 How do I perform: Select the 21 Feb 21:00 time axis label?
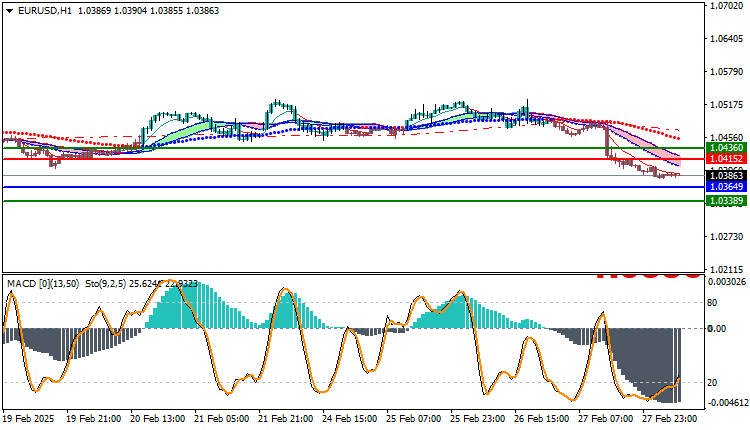coord(286,419)
